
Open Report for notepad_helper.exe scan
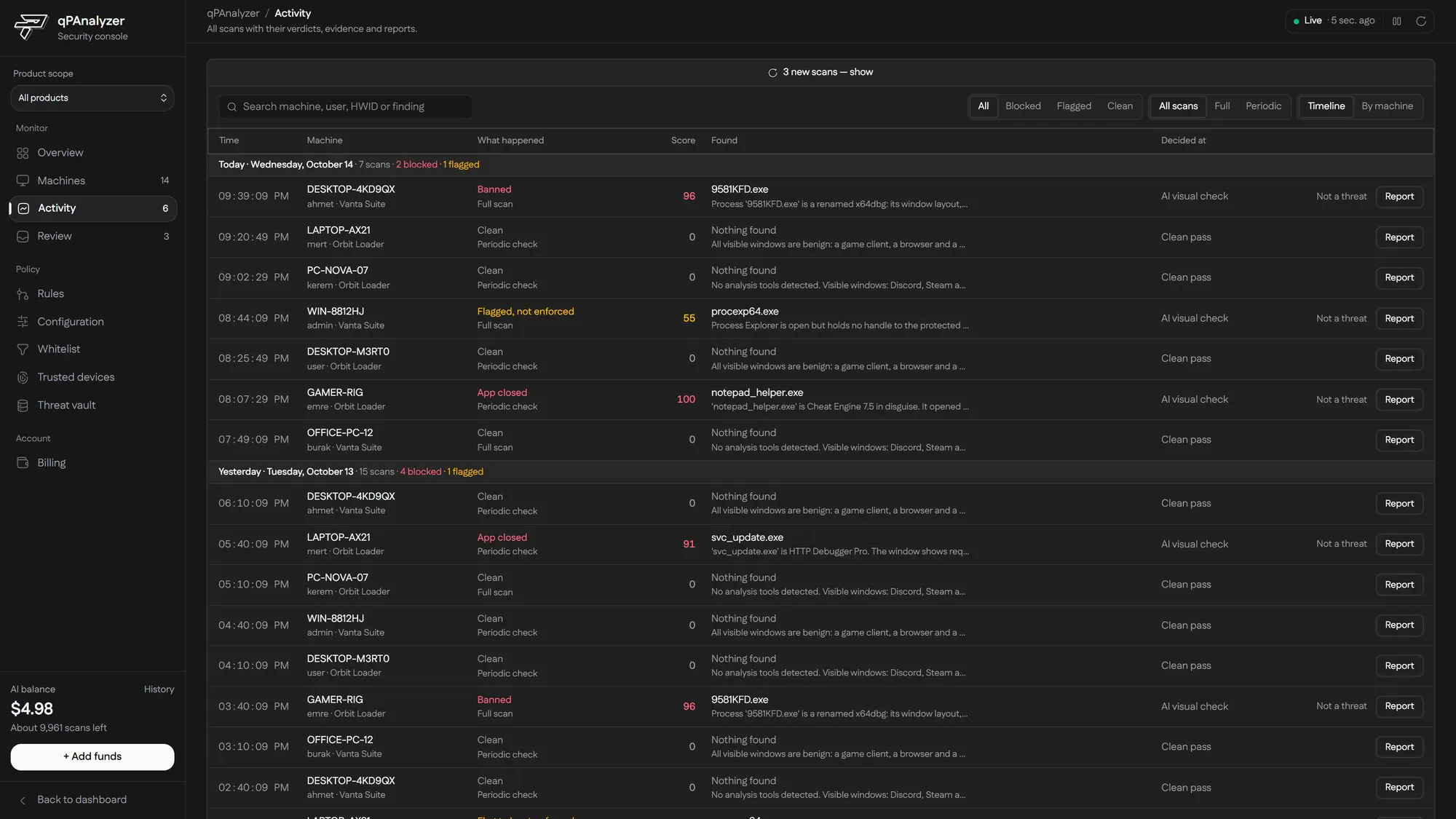pos(1399,400)
